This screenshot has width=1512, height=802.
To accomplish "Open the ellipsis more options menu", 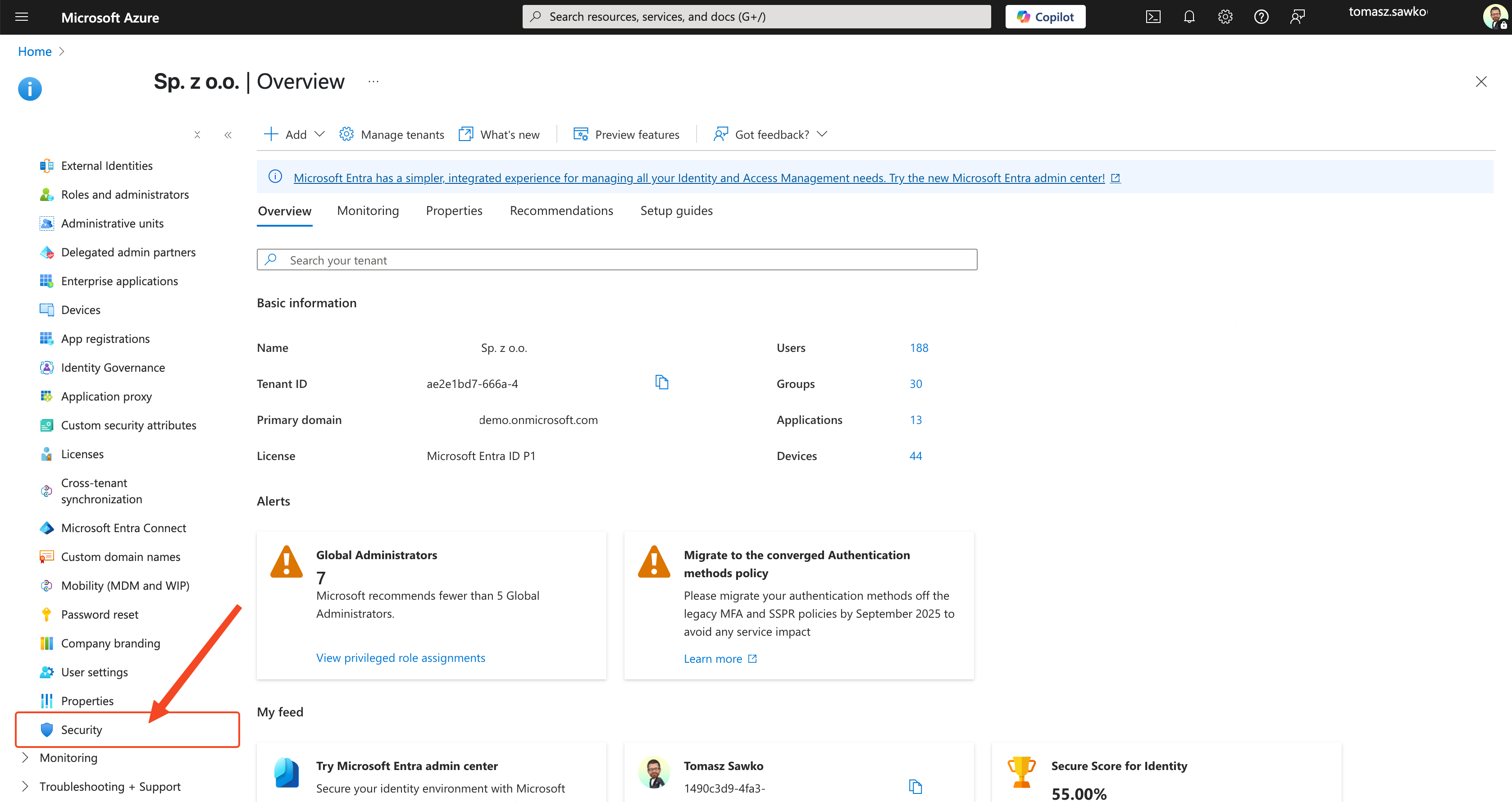I will [x=373, y=82].
